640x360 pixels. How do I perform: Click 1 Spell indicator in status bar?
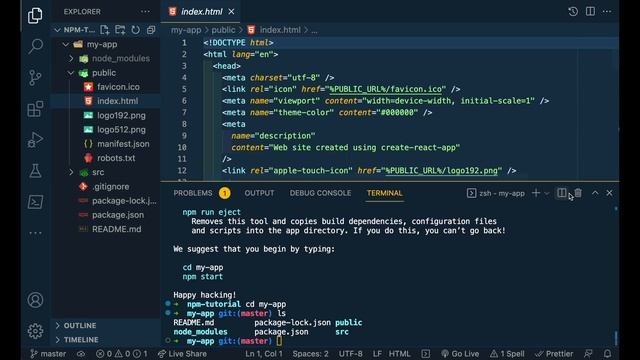pos(507,354)
